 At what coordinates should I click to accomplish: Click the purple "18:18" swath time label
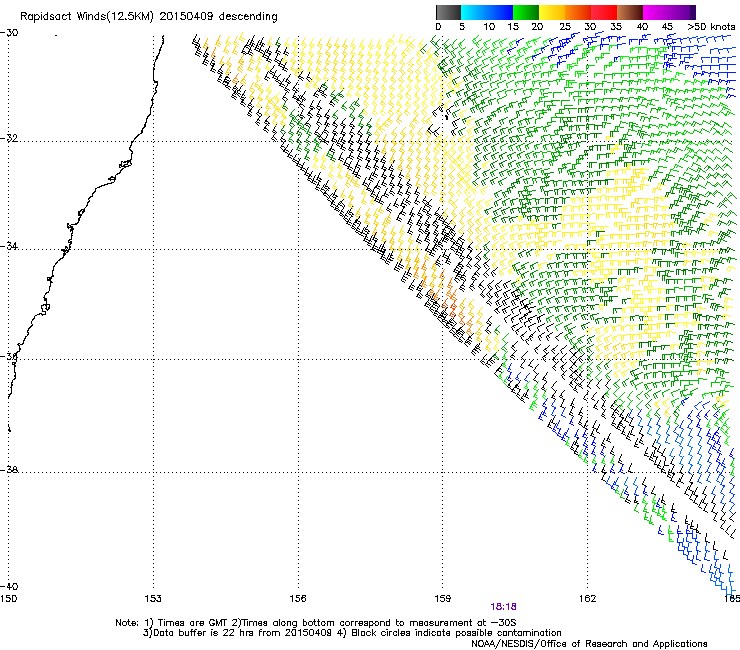[503, 607]
